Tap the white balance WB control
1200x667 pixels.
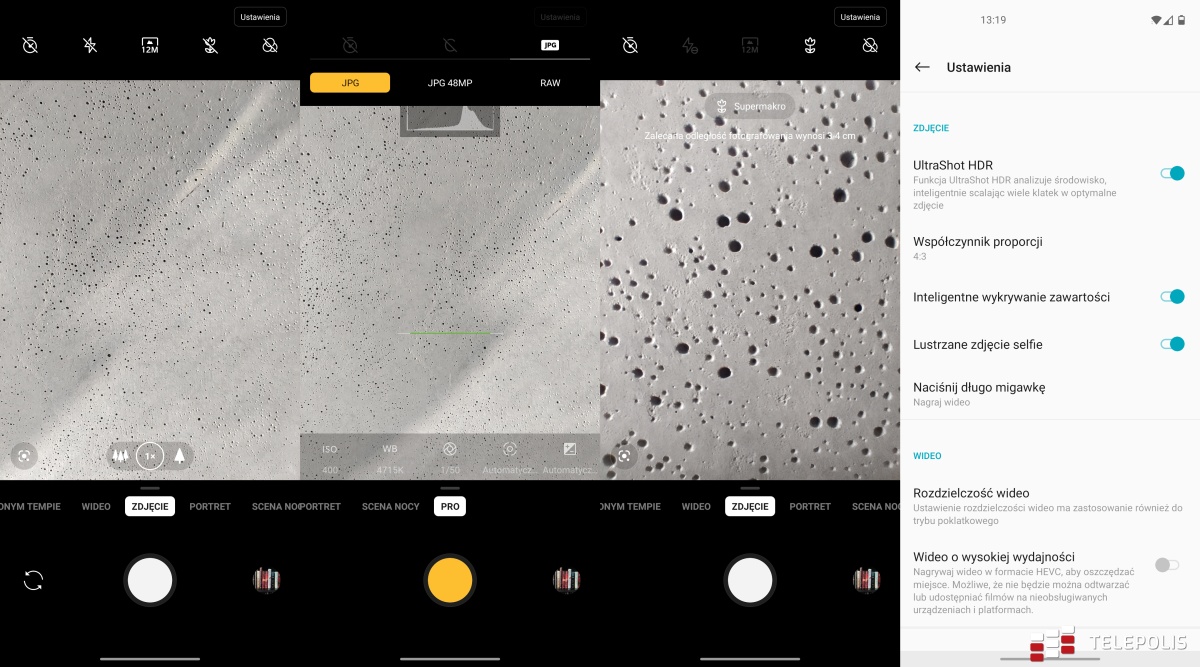pyautogui.click(x=390, y=450)
